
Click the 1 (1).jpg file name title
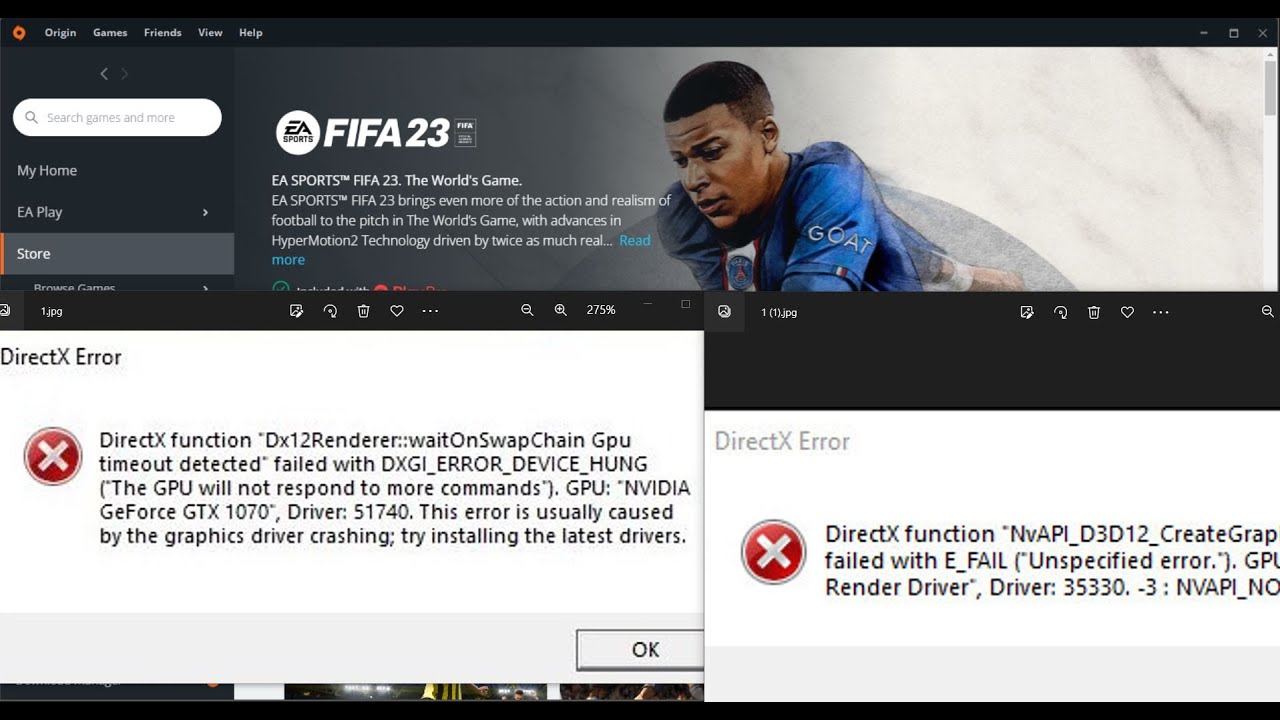[779, 312]
